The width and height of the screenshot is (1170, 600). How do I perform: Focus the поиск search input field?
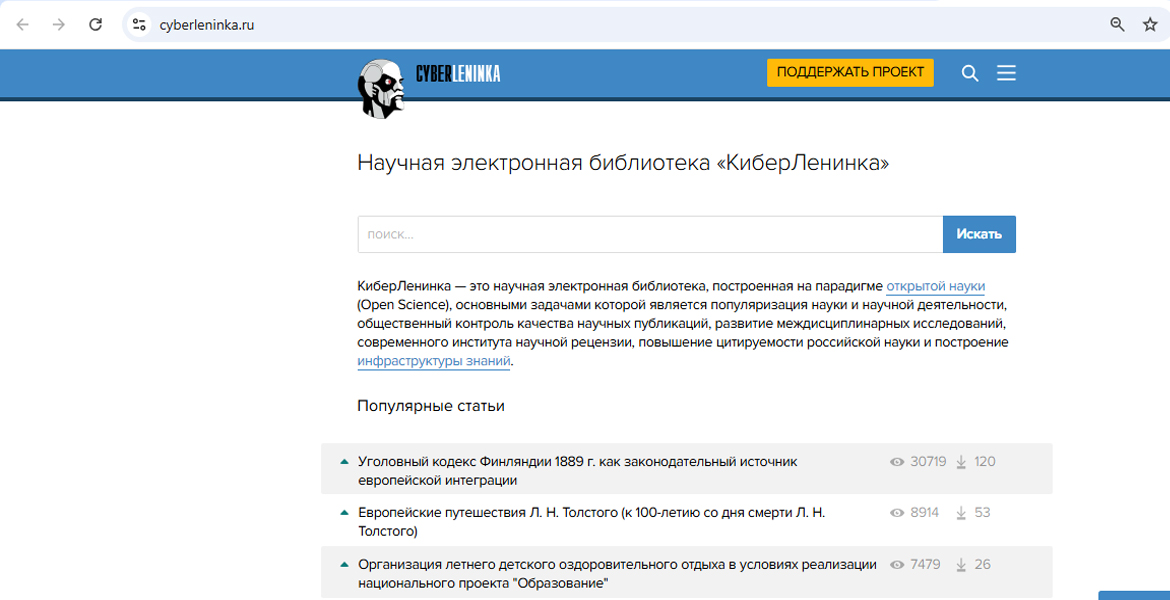click(650, 234)
